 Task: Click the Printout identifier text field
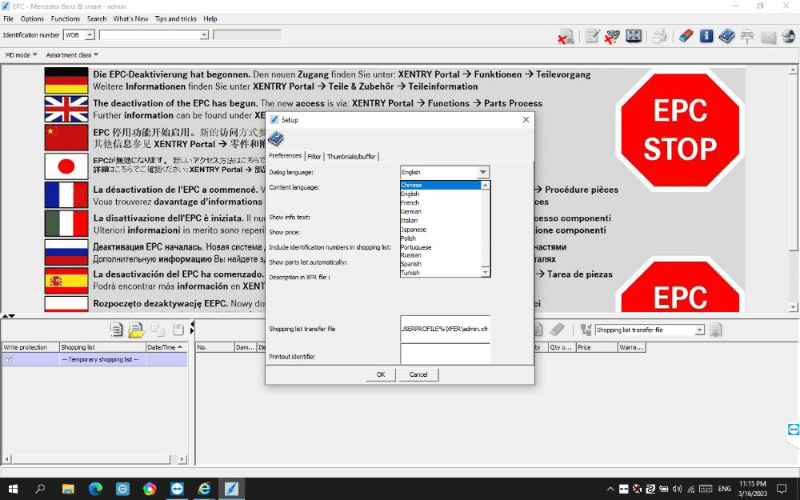pyautogui.click(x=445, y=353)
